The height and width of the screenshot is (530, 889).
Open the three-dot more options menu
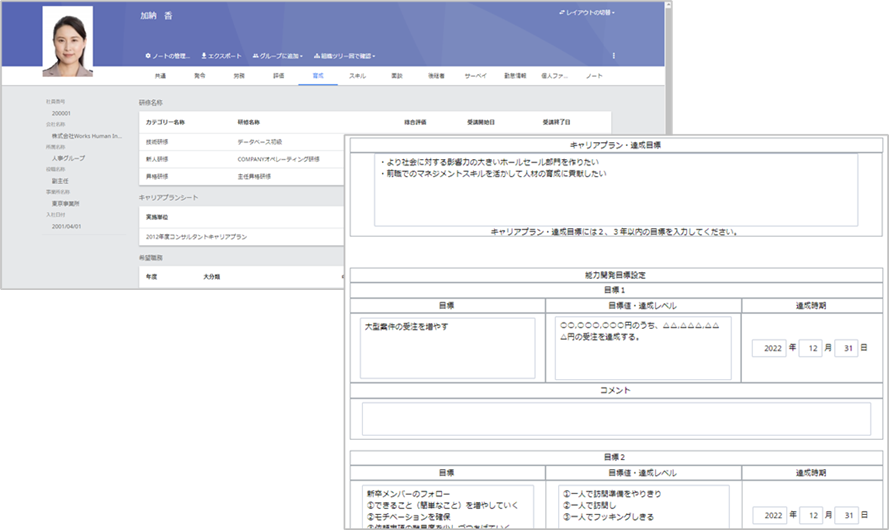click(x=614, y=56)
